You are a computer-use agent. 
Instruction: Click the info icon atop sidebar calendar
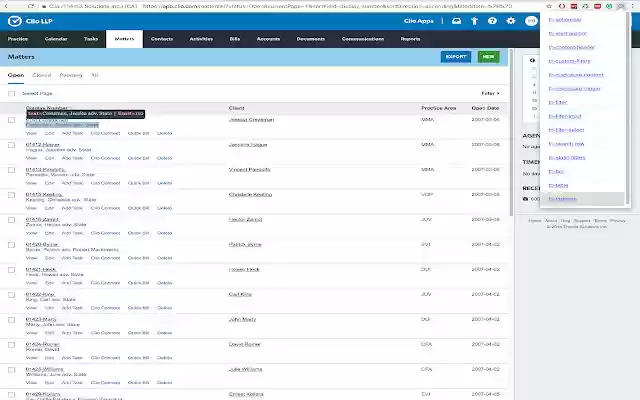pyautogui.click(x=532, y=60)
